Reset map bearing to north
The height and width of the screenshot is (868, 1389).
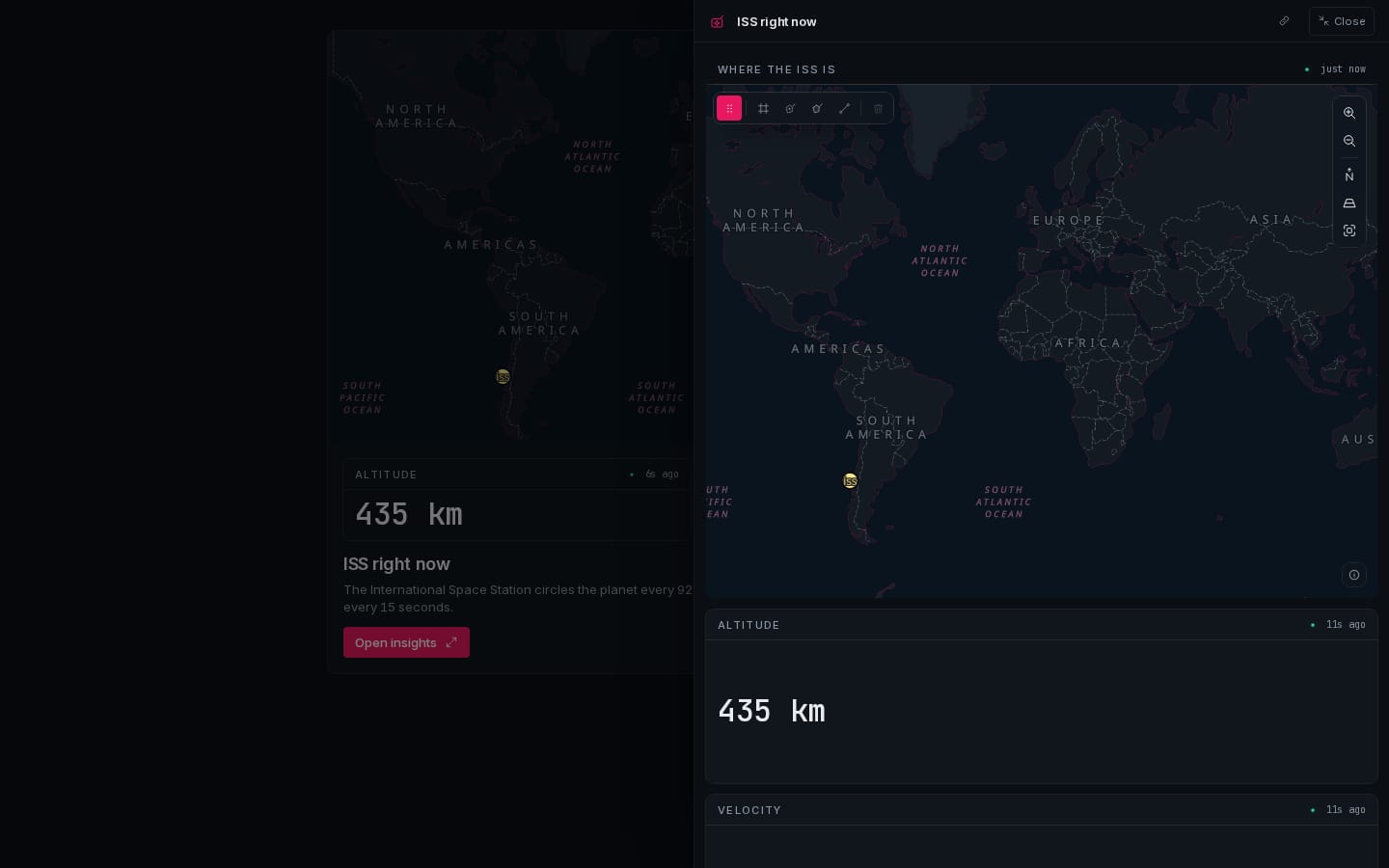click(1349, 175)
